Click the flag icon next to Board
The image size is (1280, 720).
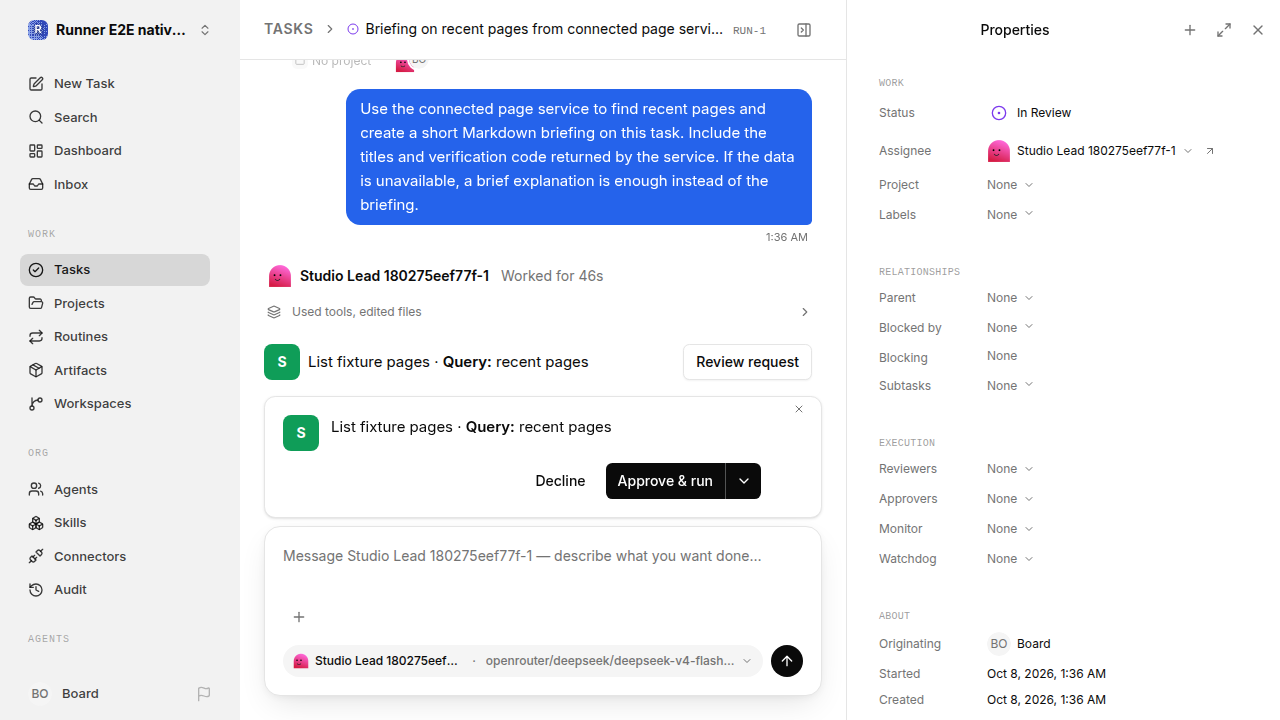click(204, 694)
